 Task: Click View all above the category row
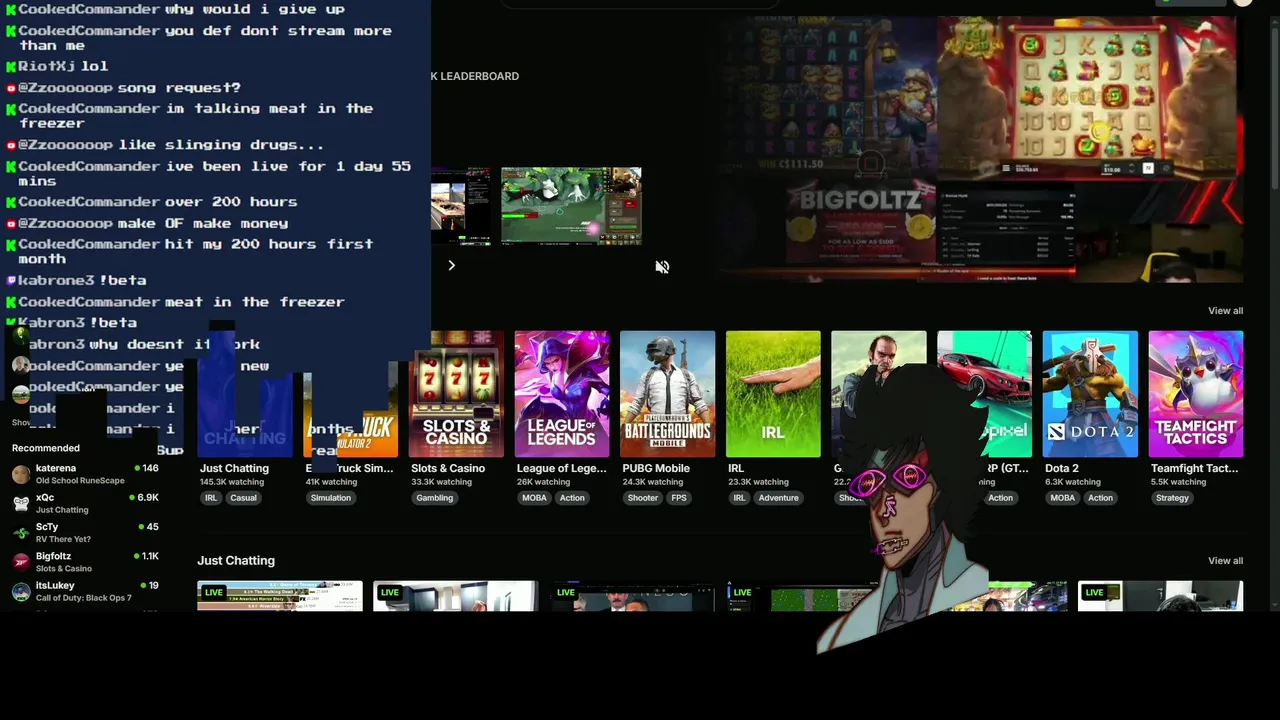[1225, 311]
